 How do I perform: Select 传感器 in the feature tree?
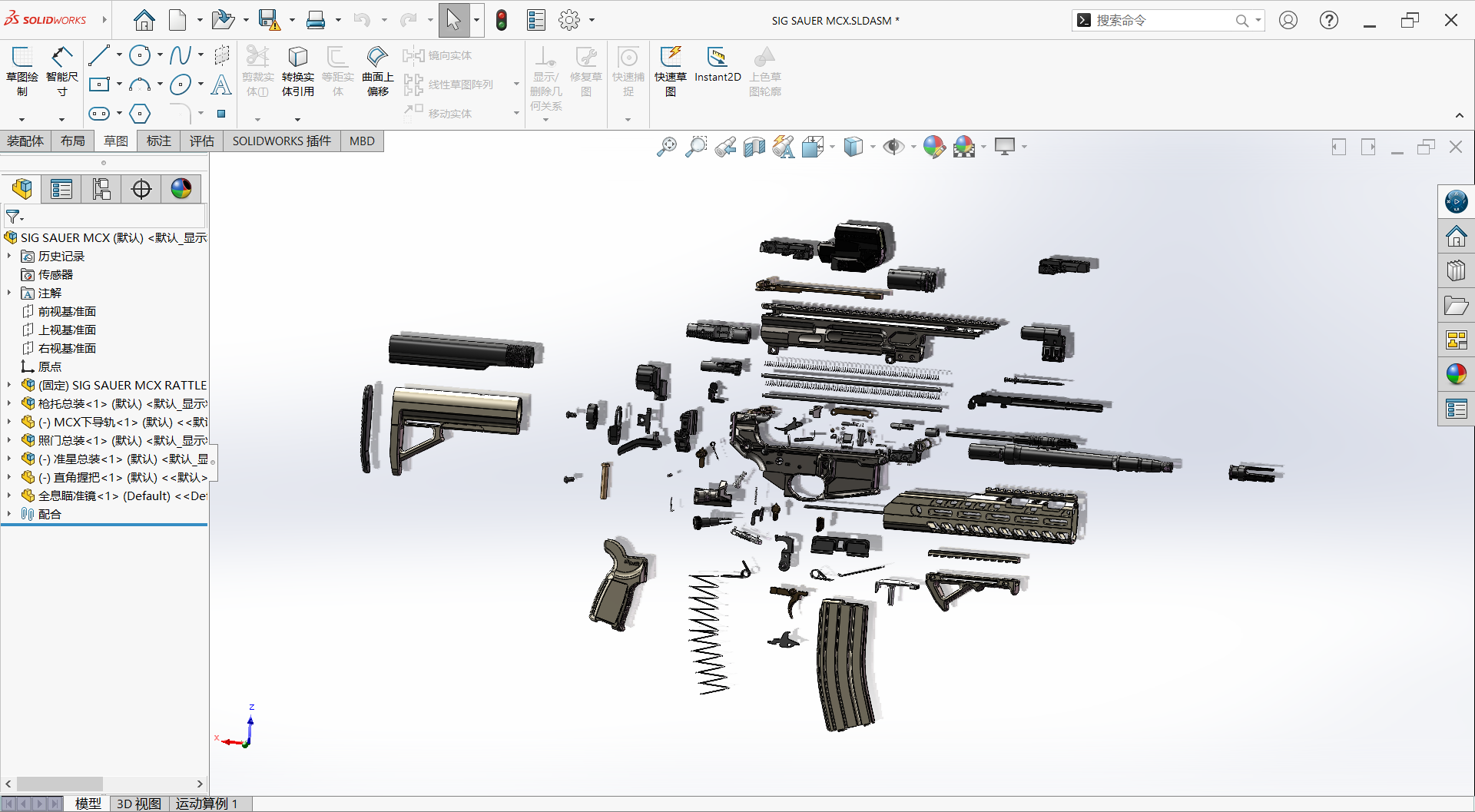tap(55, 274)
